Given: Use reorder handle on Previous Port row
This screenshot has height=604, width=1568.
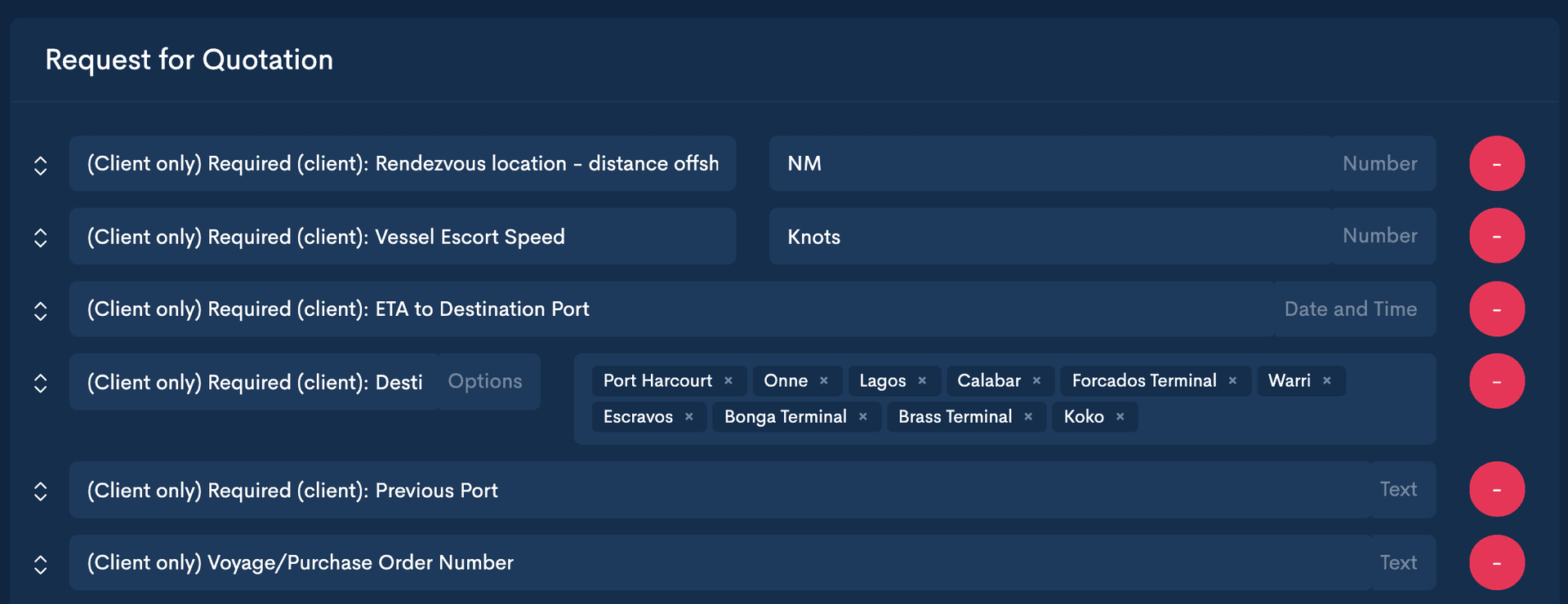Looking at the screenshot, I should [x=41, y=491].
